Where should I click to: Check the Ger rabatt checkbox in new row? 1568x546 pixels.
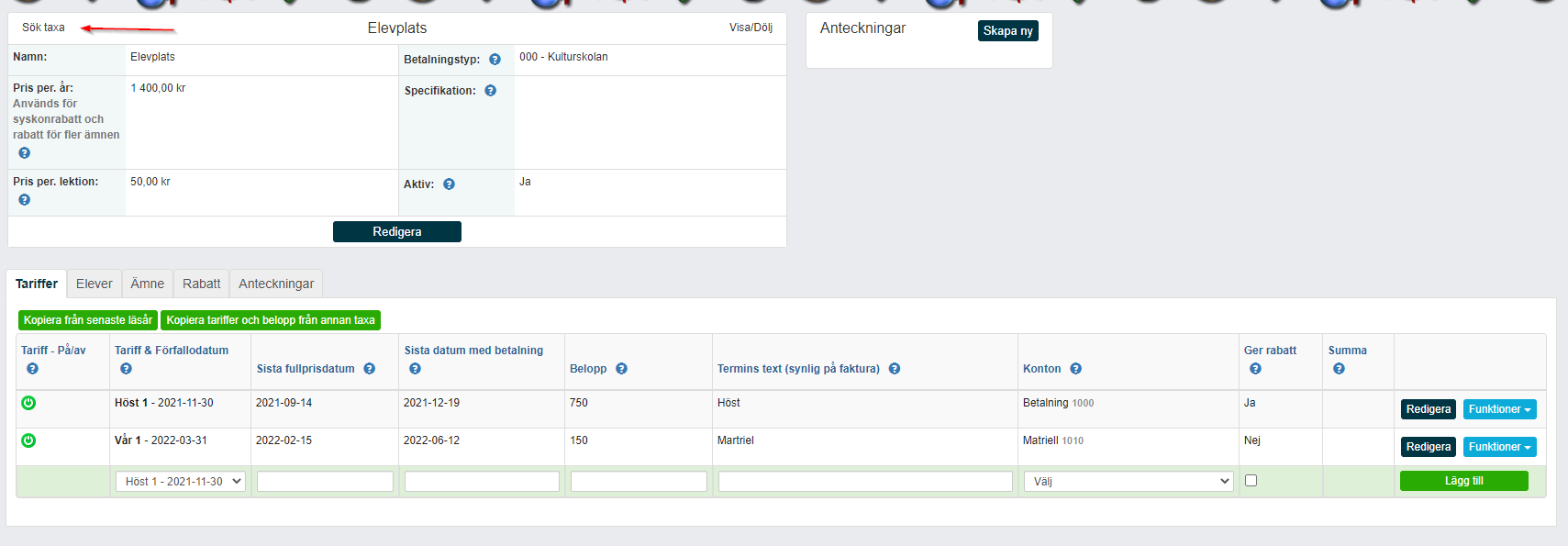1251,481
